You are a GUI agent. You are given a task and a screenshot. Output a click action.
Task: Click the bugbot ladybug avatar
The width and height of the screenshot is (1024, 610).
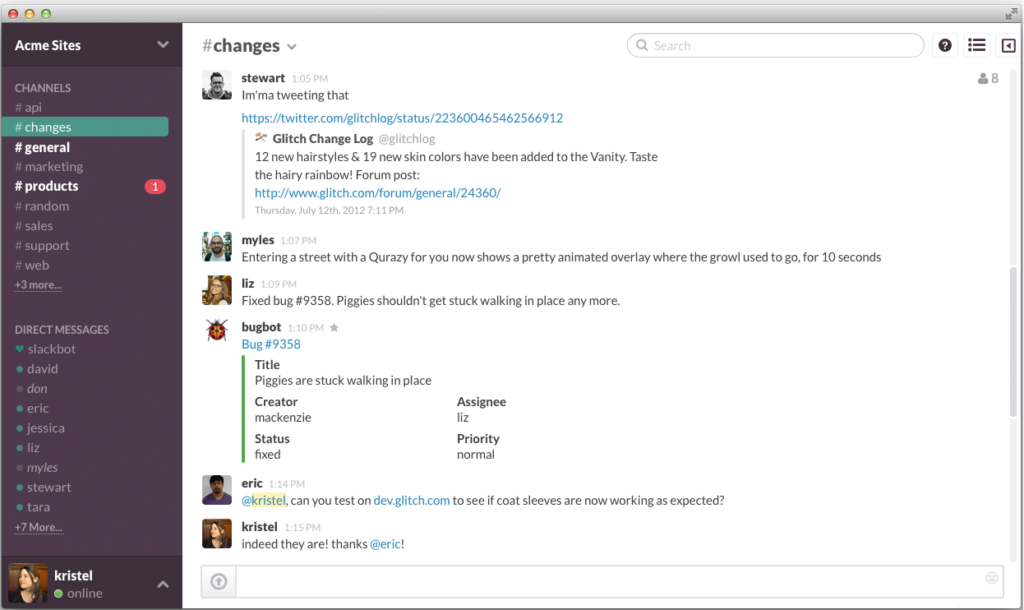pyautogui.click(x=217, y=330)
